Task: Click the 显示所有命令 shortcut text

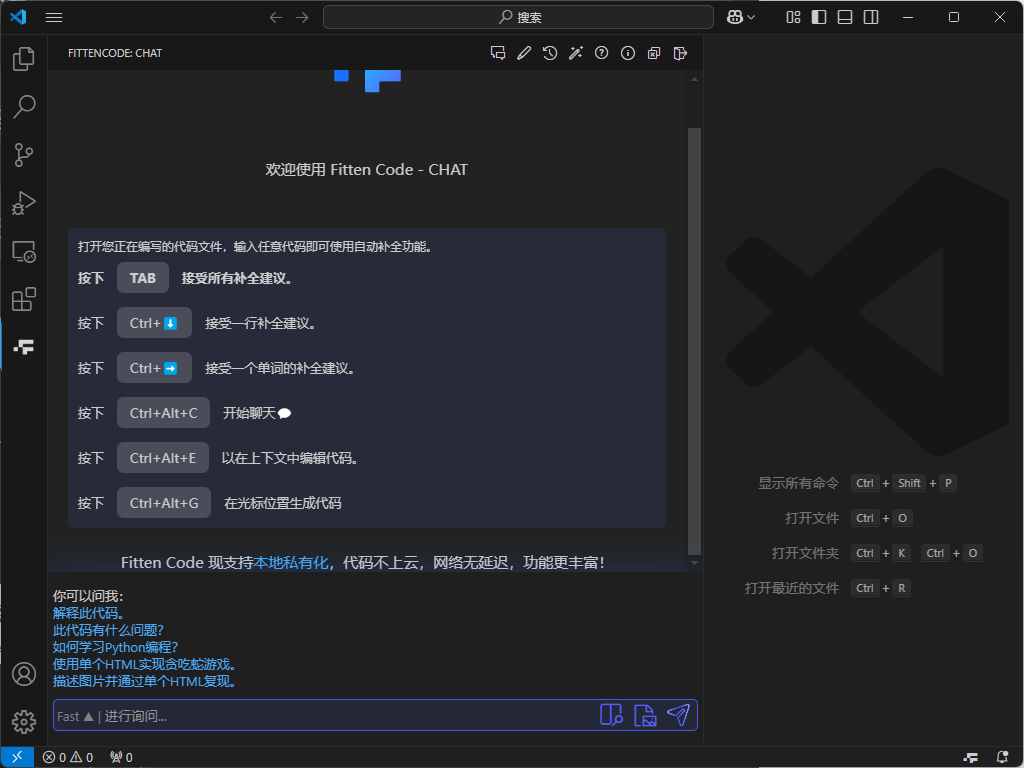Action: point(798,483)
